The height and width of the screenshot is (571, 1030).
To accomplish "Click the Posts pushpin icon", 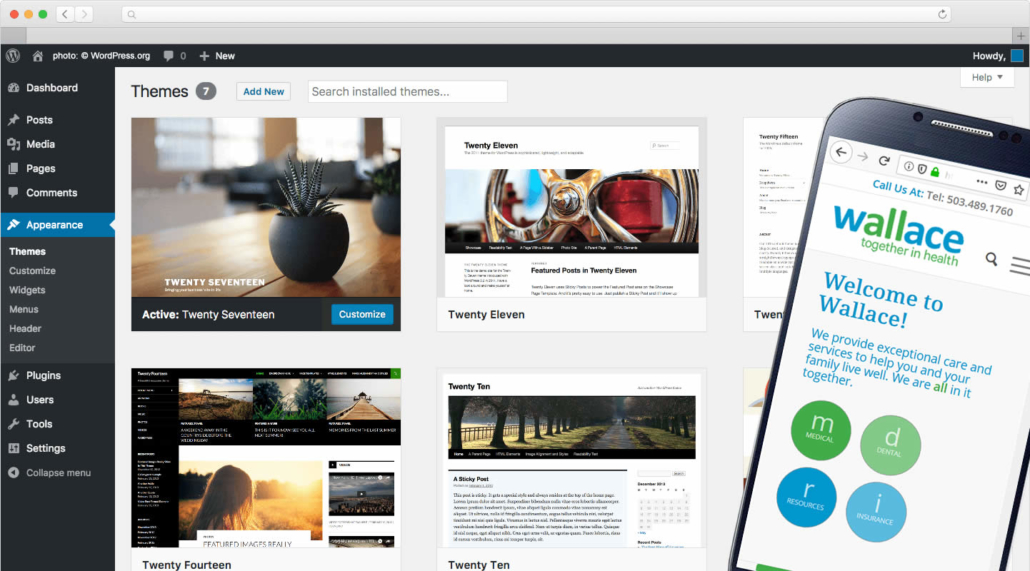I will coord(14,120).
